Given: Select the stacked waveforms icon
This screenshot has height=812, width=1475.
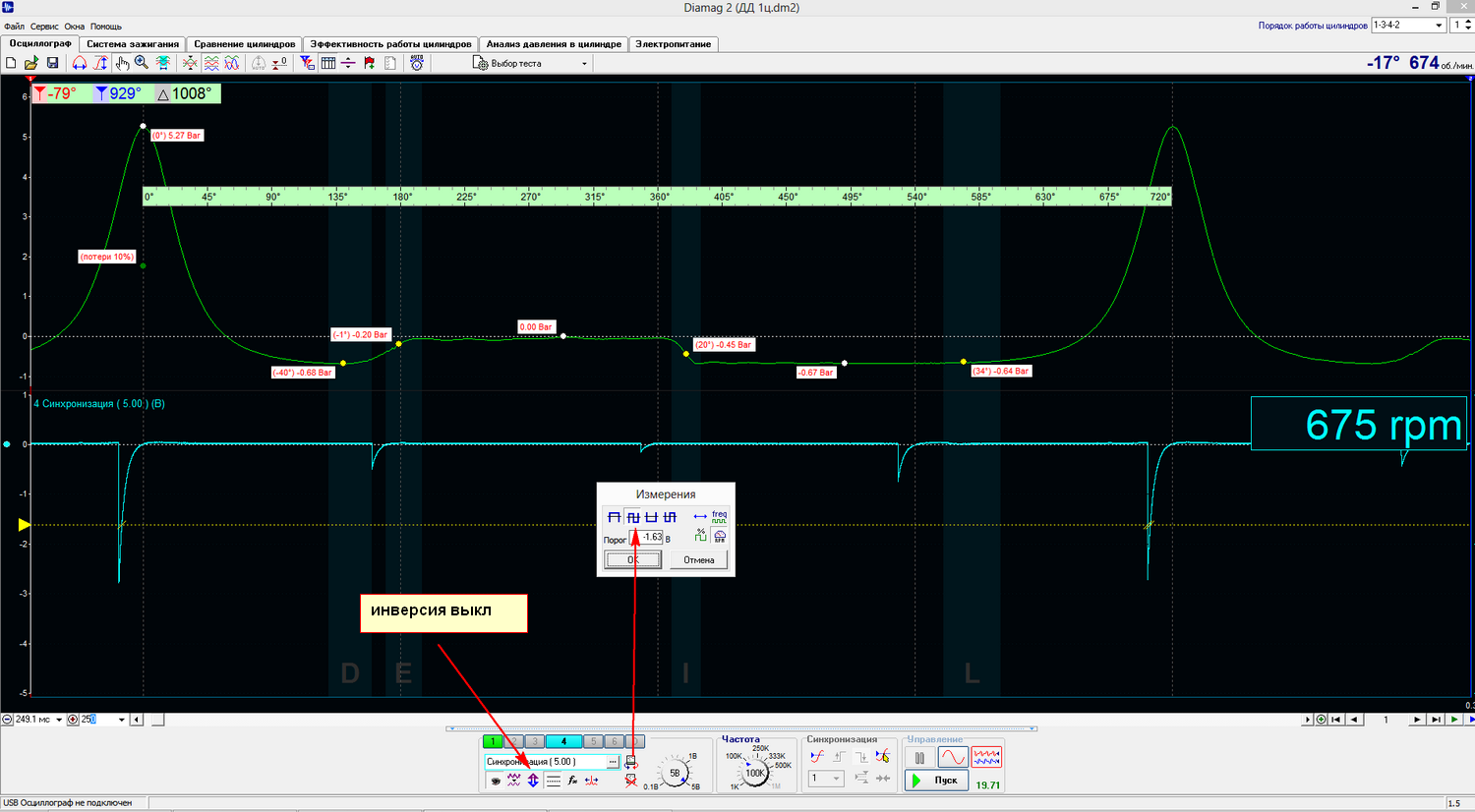Looking at the screenshot, I should tap(212, 63).
